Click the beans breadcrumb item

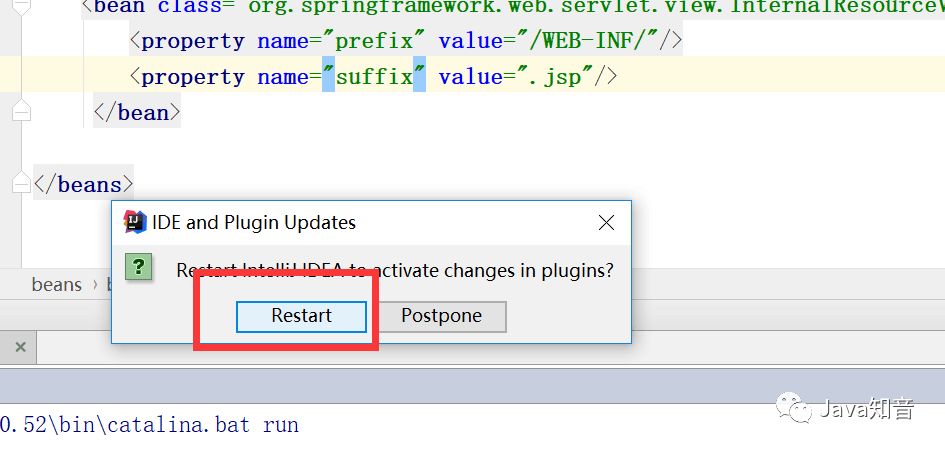click(x=57, y=284)
